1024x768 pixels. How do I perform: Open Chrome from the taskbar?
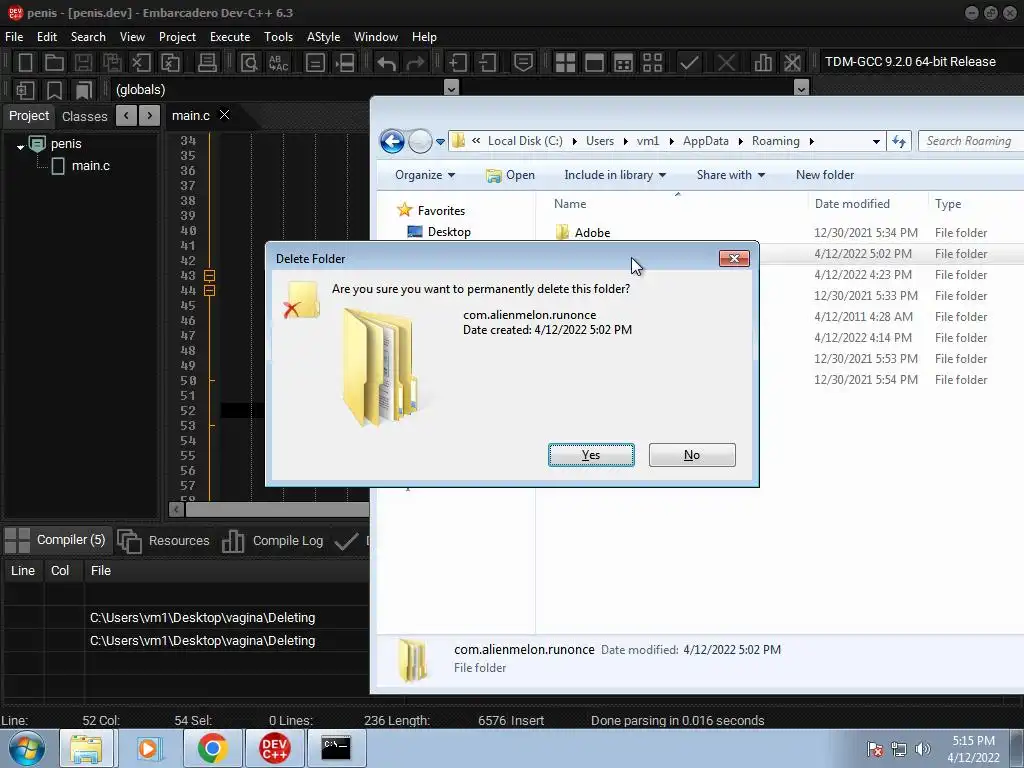(212, 748)
